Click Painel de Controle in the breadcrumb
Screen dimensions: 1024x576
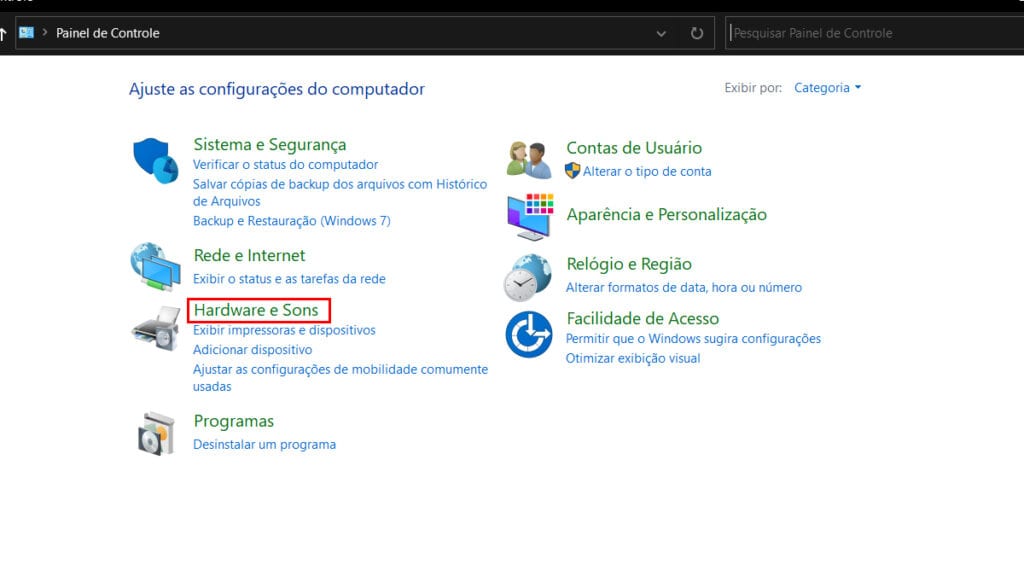[x=108, y=33]
